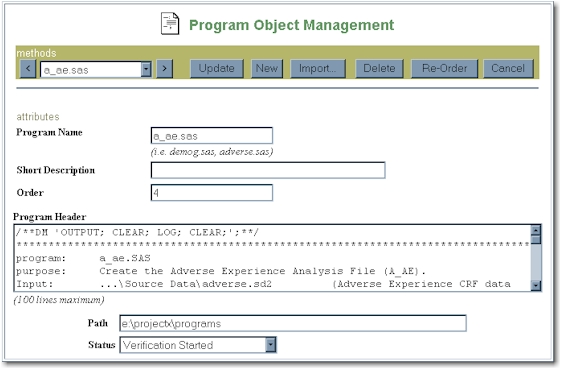Image resolution: width=562 pixels, height=370 pixels.
Task: Click the Program Object Management document icon
Action: click(170, 24)
